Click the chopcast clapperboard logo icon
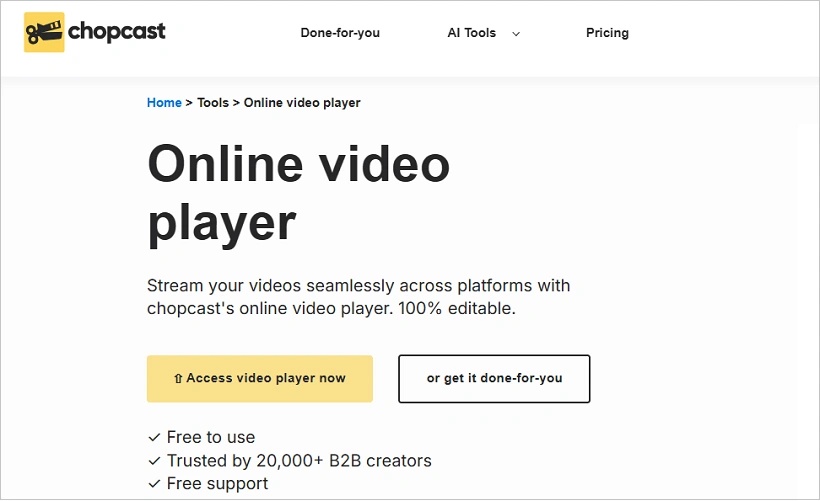This screenshot has height=501, width=820. point(44,32)
